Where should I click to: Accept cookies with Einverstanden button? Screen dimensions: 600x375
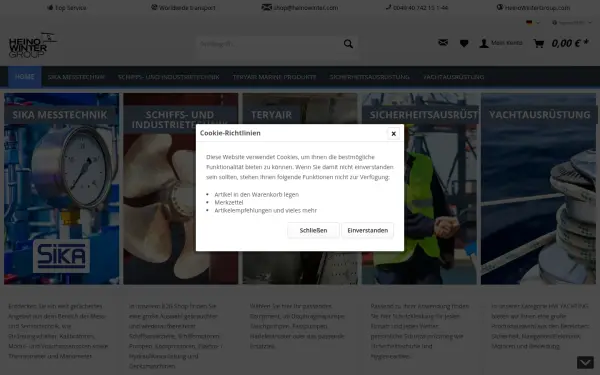click(367, 230)
